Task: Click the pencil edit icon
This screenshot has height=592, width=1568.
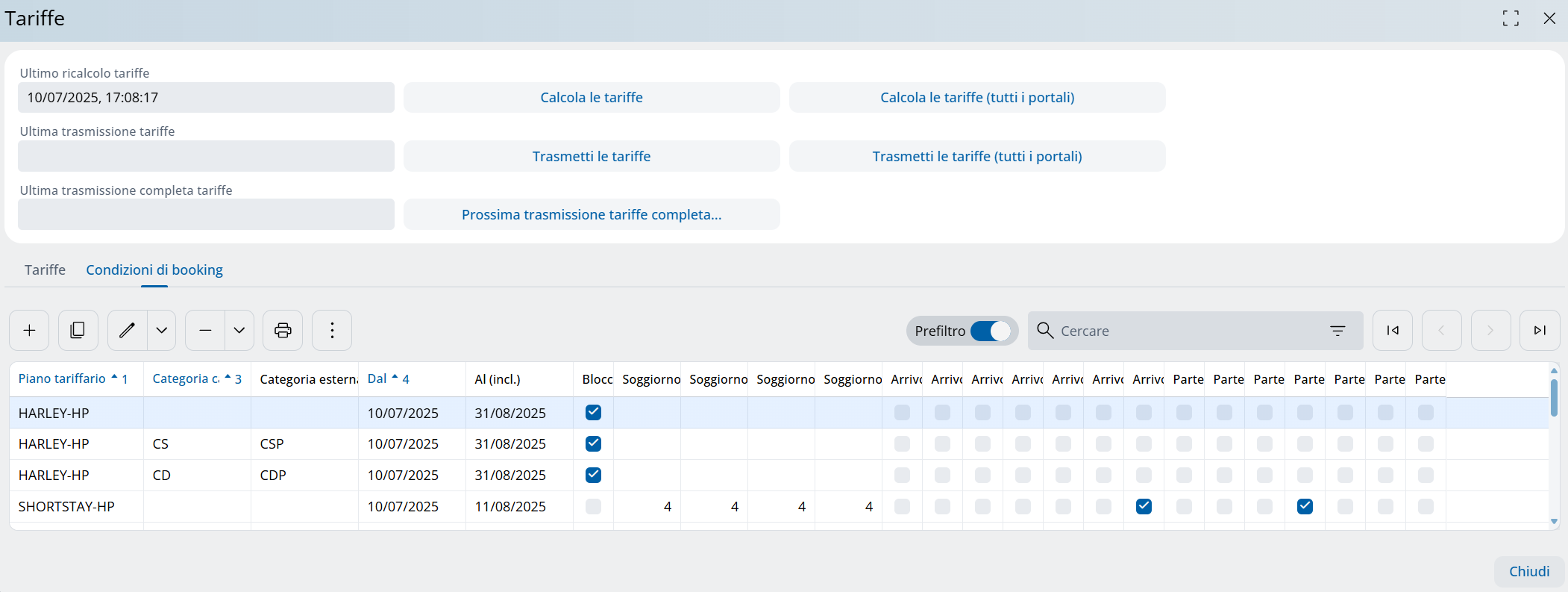Action: 128,330
